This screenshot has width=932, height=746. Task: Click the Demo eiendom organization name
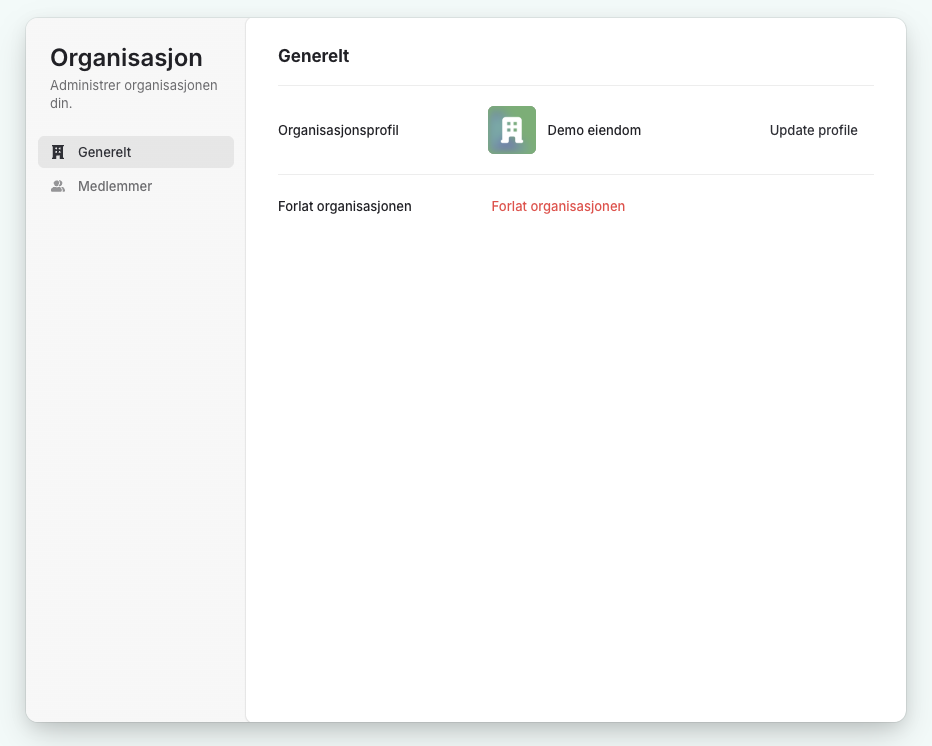(x=594, y=130)
